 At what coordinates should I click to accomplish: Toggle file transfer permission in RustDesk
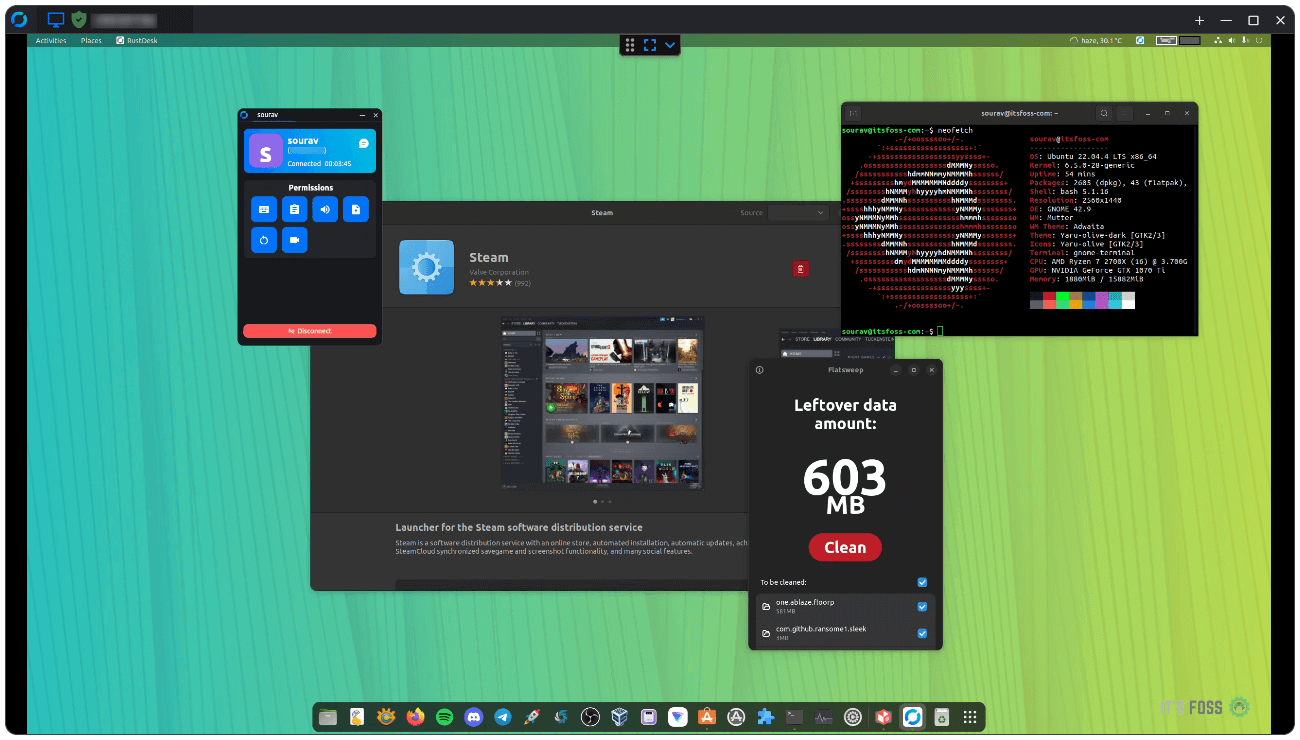tap(355, 209)
